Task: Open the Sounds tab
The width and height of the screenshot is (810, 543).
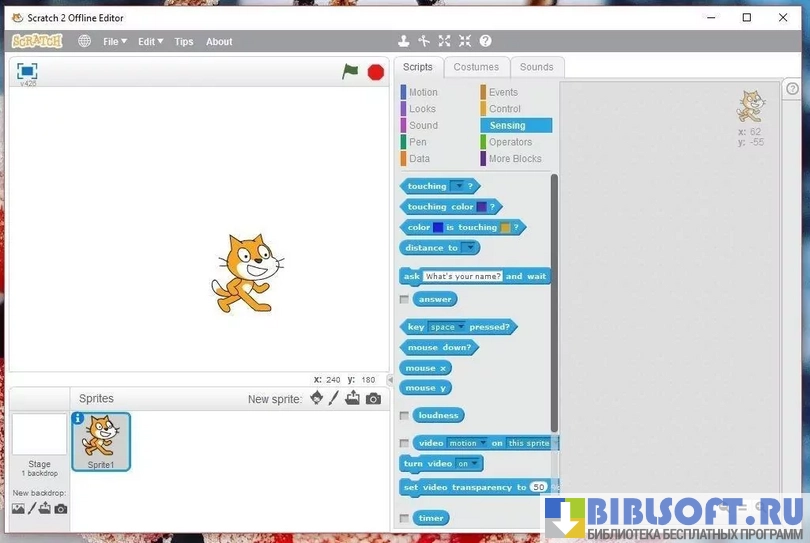Action: tap(536, 67)
